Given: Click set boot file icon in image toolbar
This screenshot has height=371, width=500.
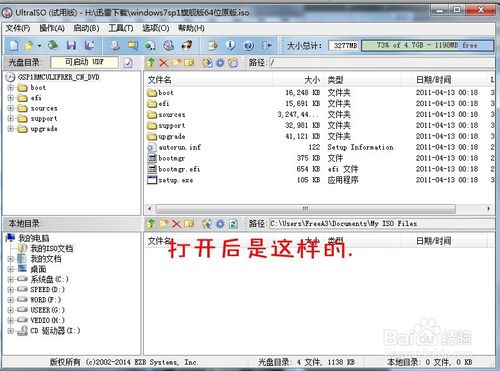Looking at the screenshot, I should pos(233,63).
